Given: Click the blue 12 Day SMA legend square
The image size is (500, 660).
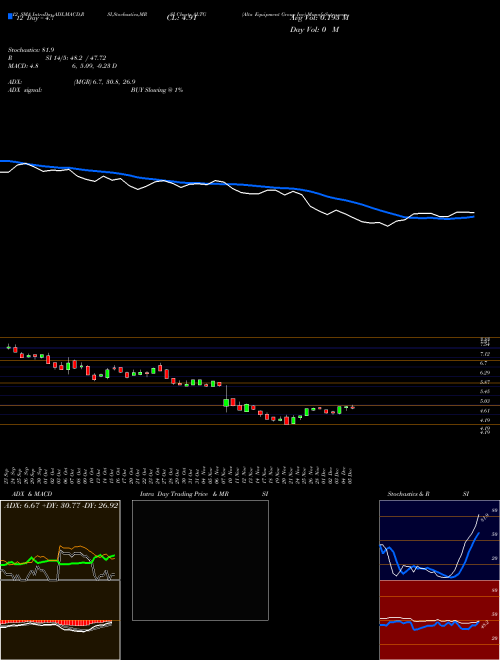Looking at the screenshot, I should point(10,17).
